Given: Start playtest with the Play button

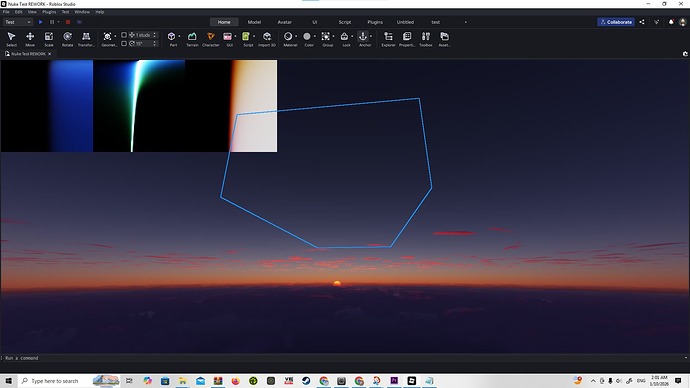Looking at the screenshot, I should pos(40,22).
